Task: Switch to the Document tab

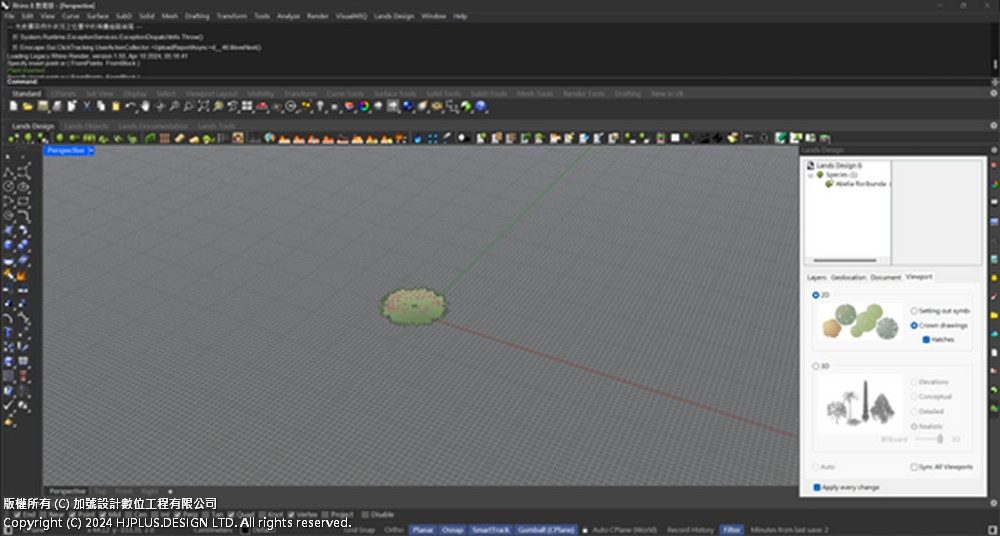Action: click(885, 278)
